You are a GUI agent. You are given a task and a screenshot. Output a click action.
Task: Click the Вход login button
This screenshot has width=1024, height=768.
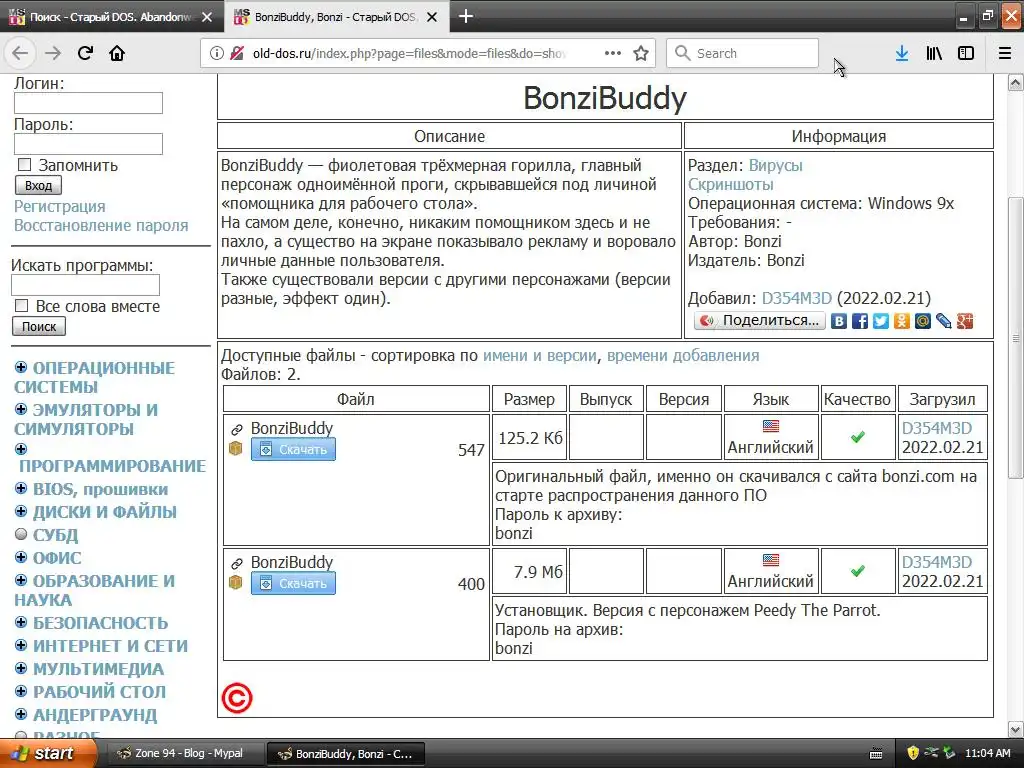pyautogui.click(x=39, y=185)
